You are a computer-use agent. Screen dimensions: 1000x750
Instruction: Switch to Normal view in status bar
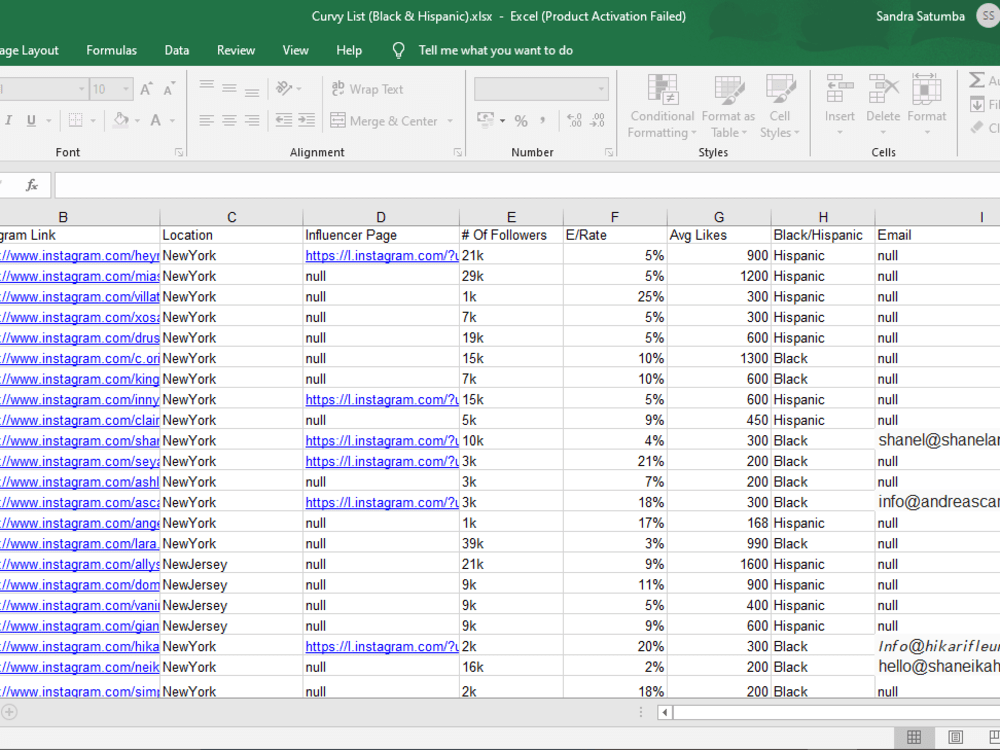[x=914, y=738]
